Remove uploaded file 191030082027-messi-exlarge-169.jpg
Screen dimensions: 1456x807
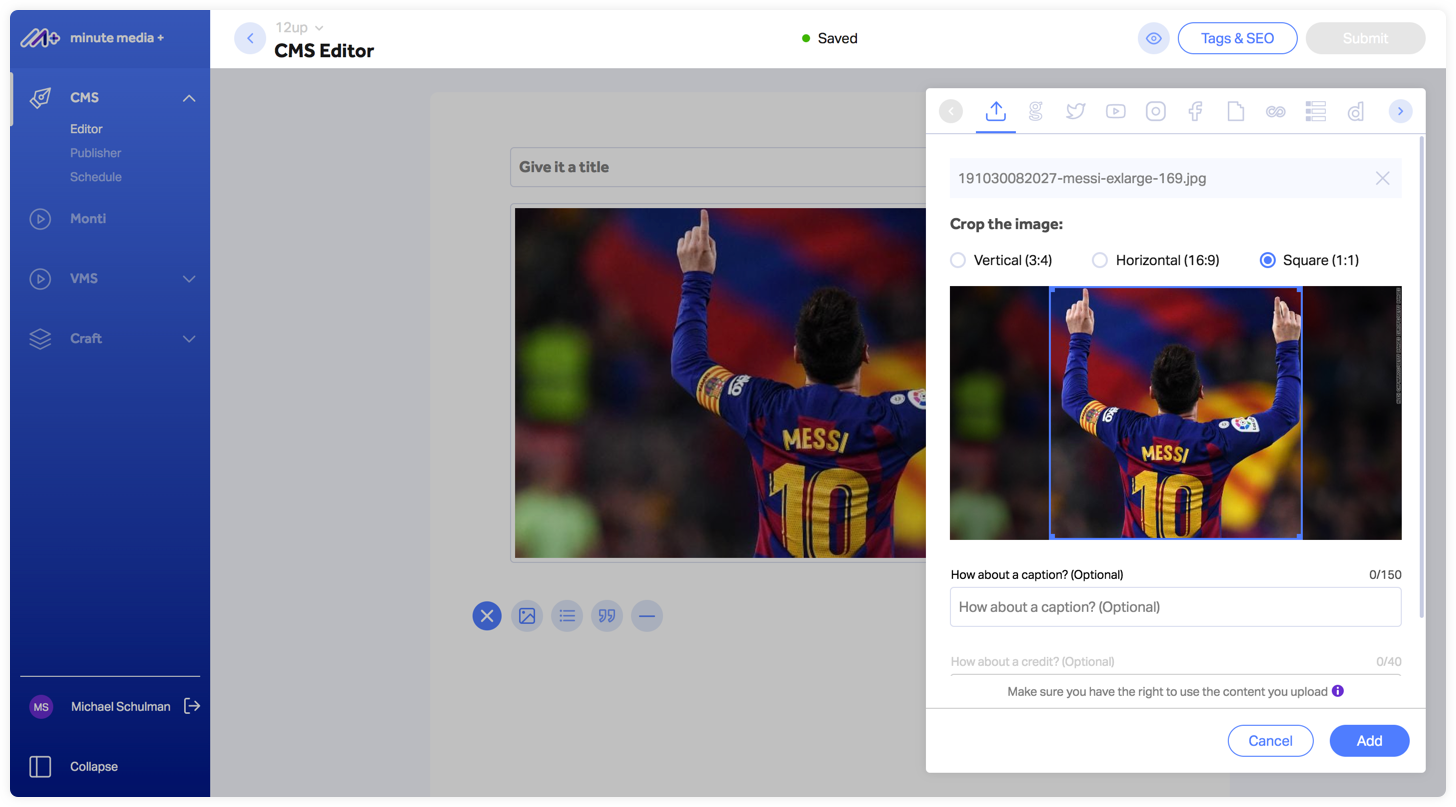(1383, 178)
